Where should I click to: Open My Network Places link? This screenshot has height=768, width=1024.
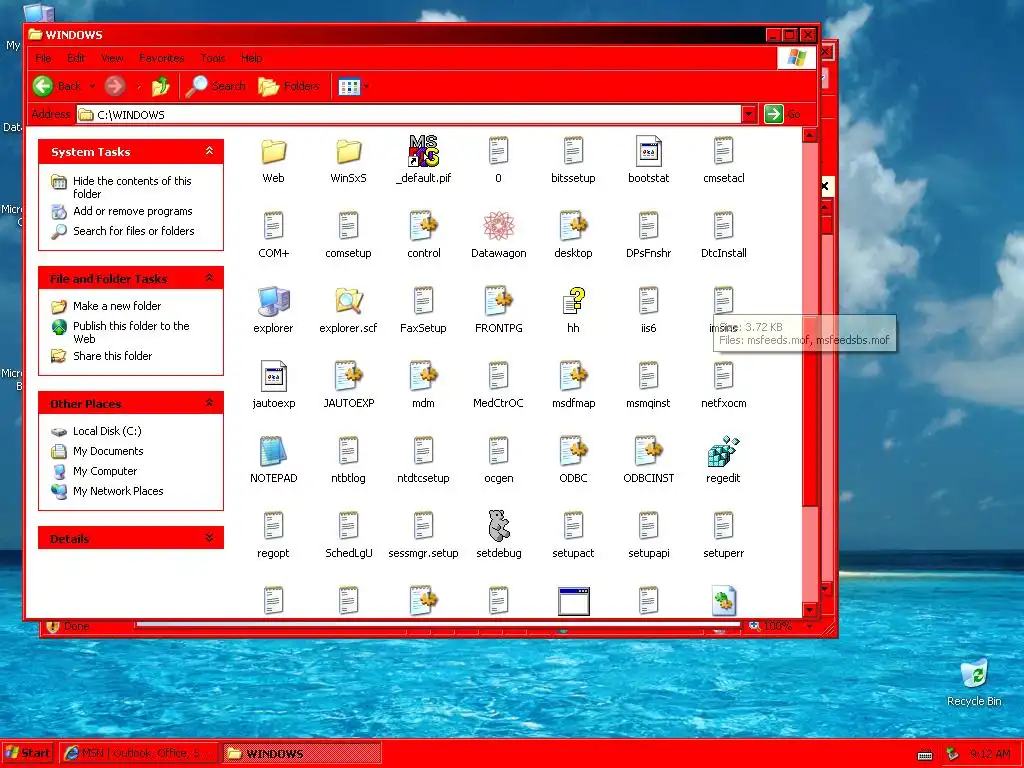[x=118, y=491]
